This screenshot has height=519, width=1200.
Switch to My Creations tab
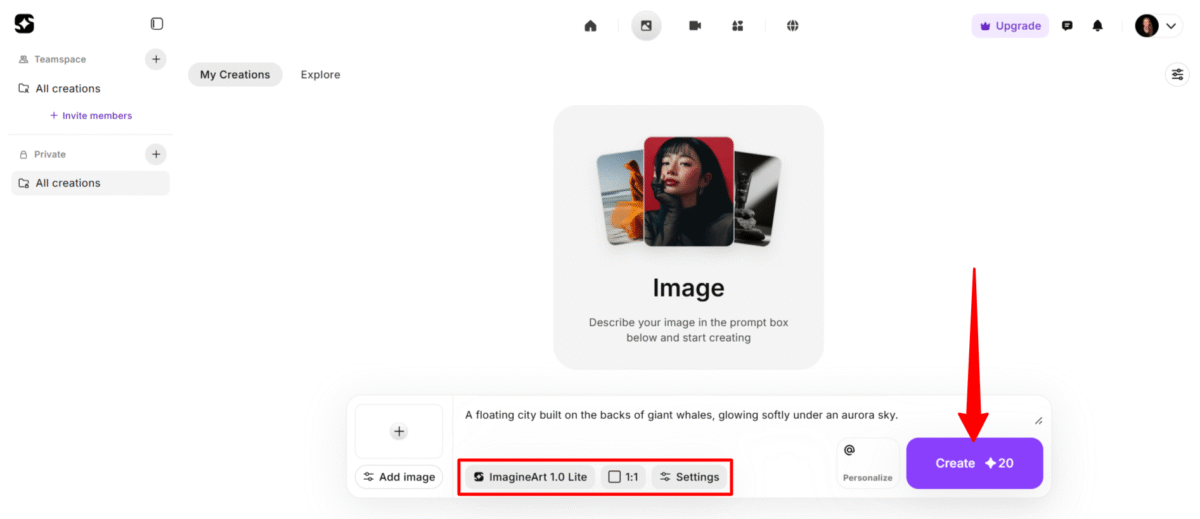(x=235, y=75)
